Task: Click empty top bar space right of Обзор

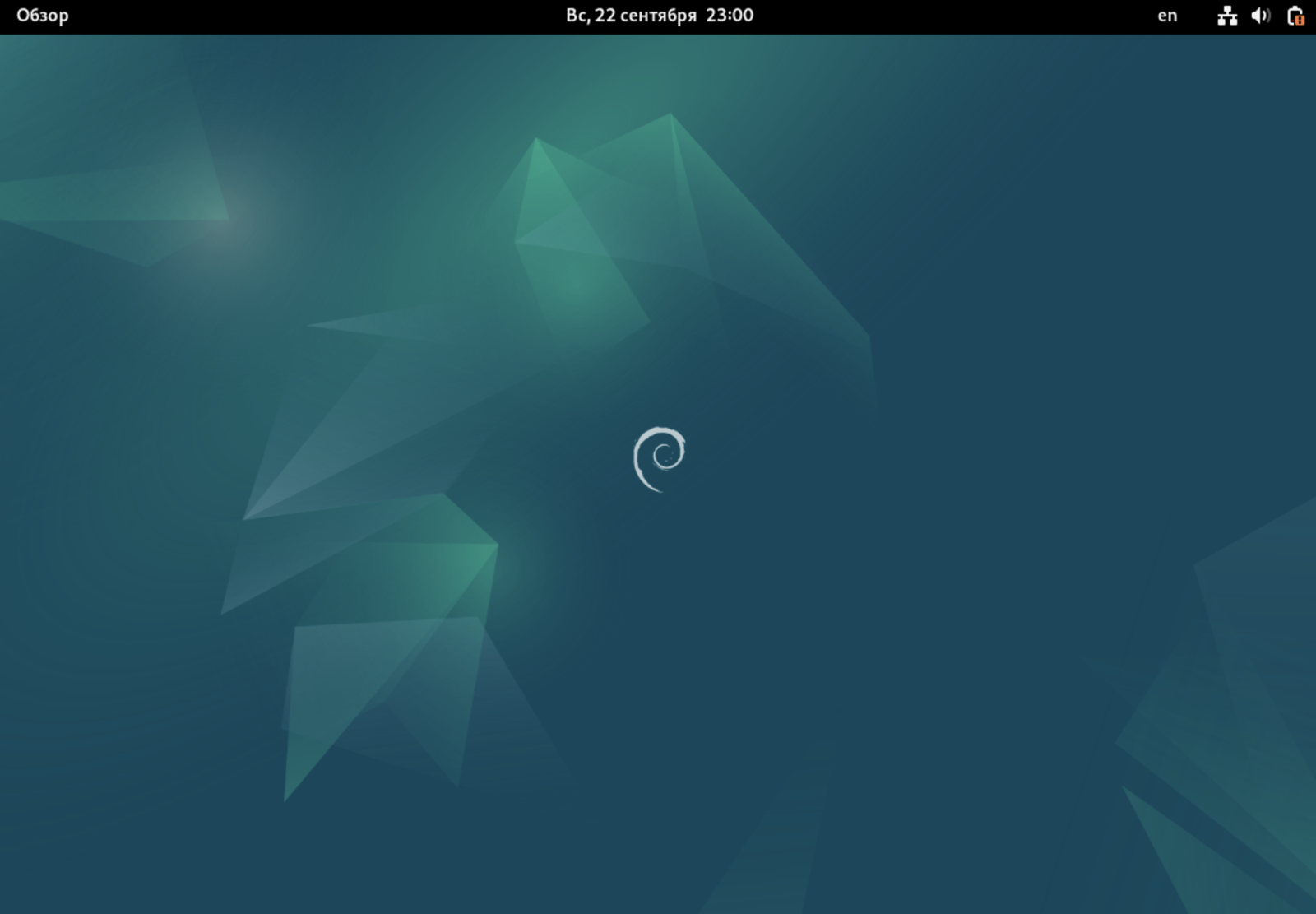Action: (x=288, y=16)
